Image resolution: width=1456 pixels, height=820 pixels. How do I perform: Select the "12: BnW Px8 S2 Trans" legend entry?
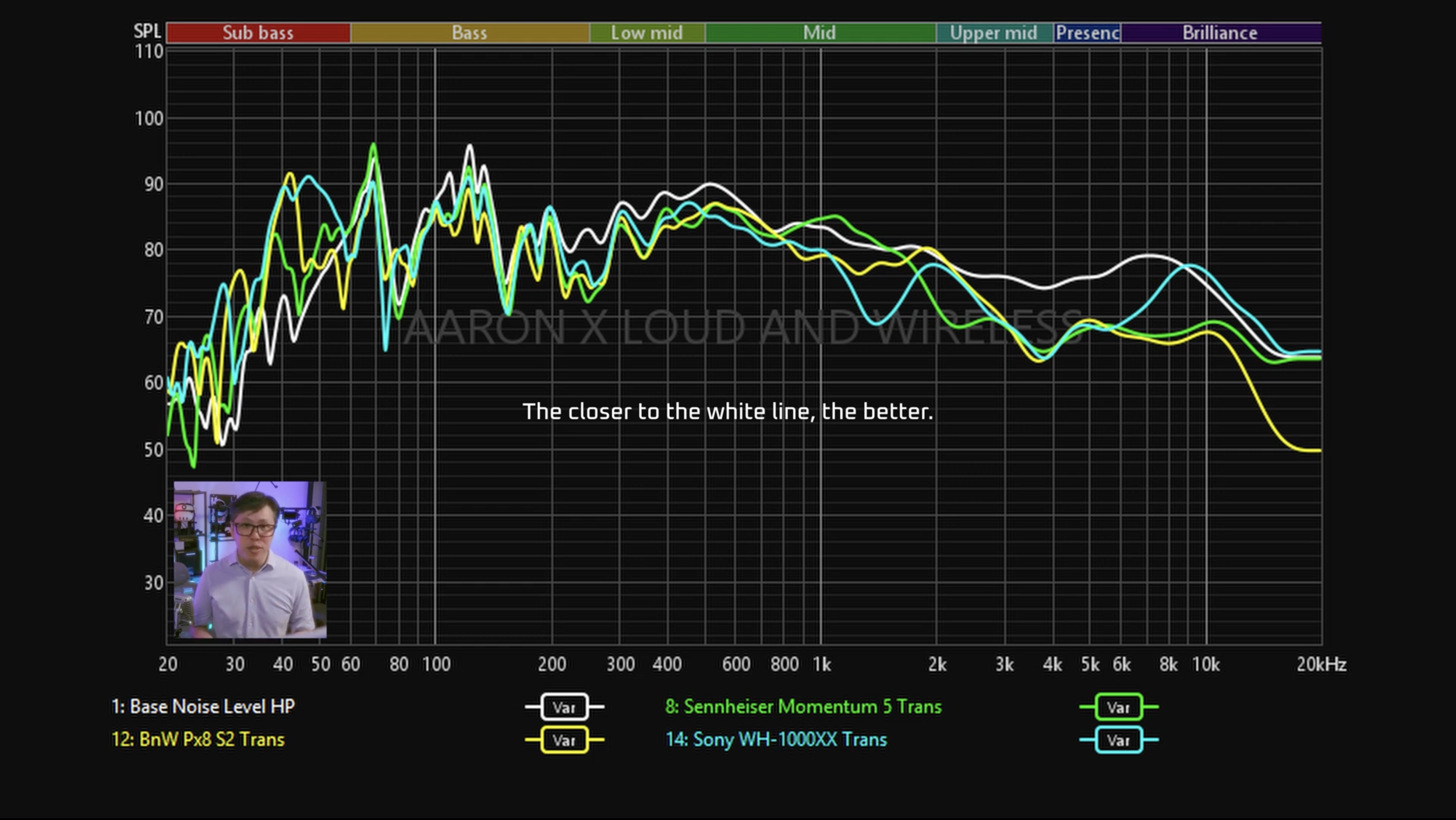[x=198, y=740]
